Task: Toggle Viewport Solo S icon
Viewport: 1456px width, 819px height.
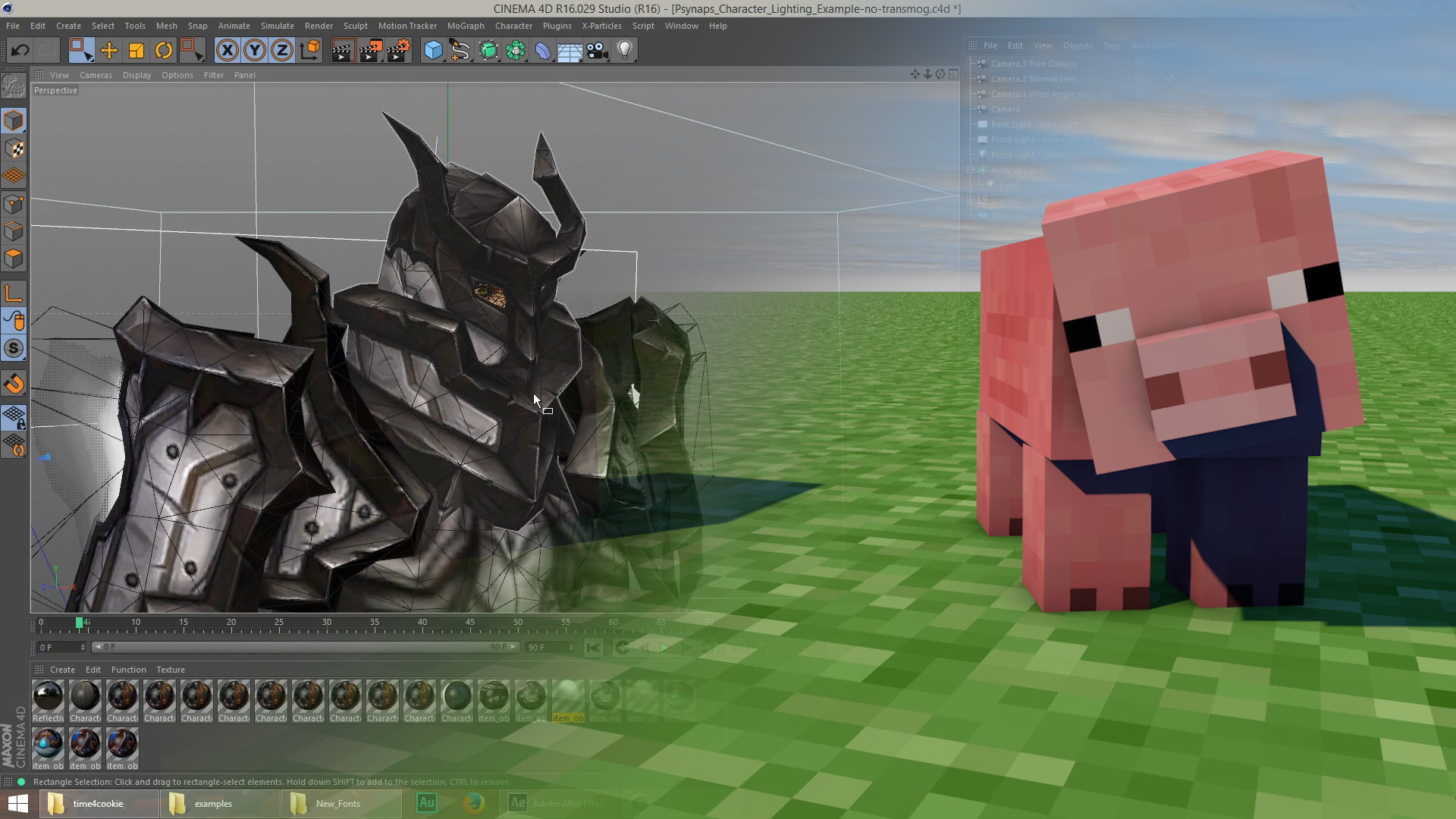Action: pyautogui.click(x=14, y=349)
